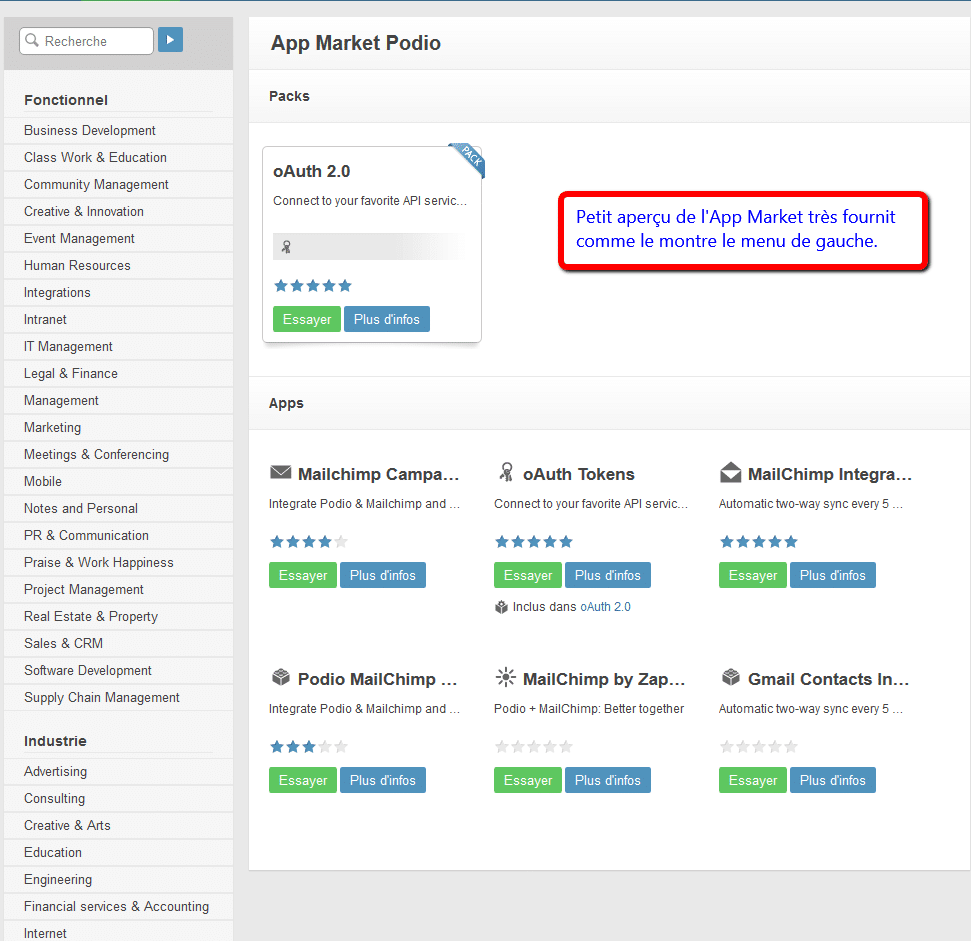Screen dimensions: 971x941
Task: Click Plus d'infos for MailChimp by Zap... app
Action: pyautogui.click(x=607, y=780)
